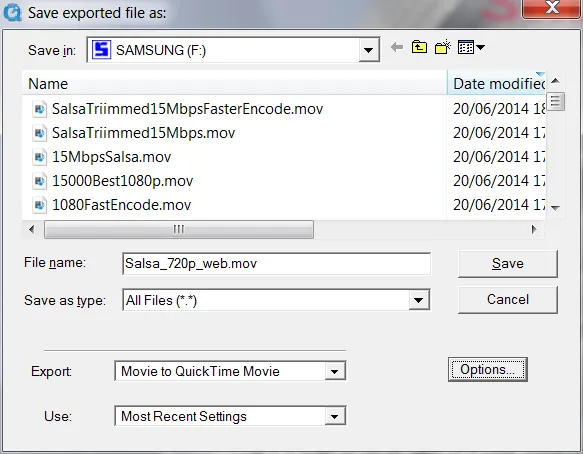Click the Save button

(x=508, y=264)
